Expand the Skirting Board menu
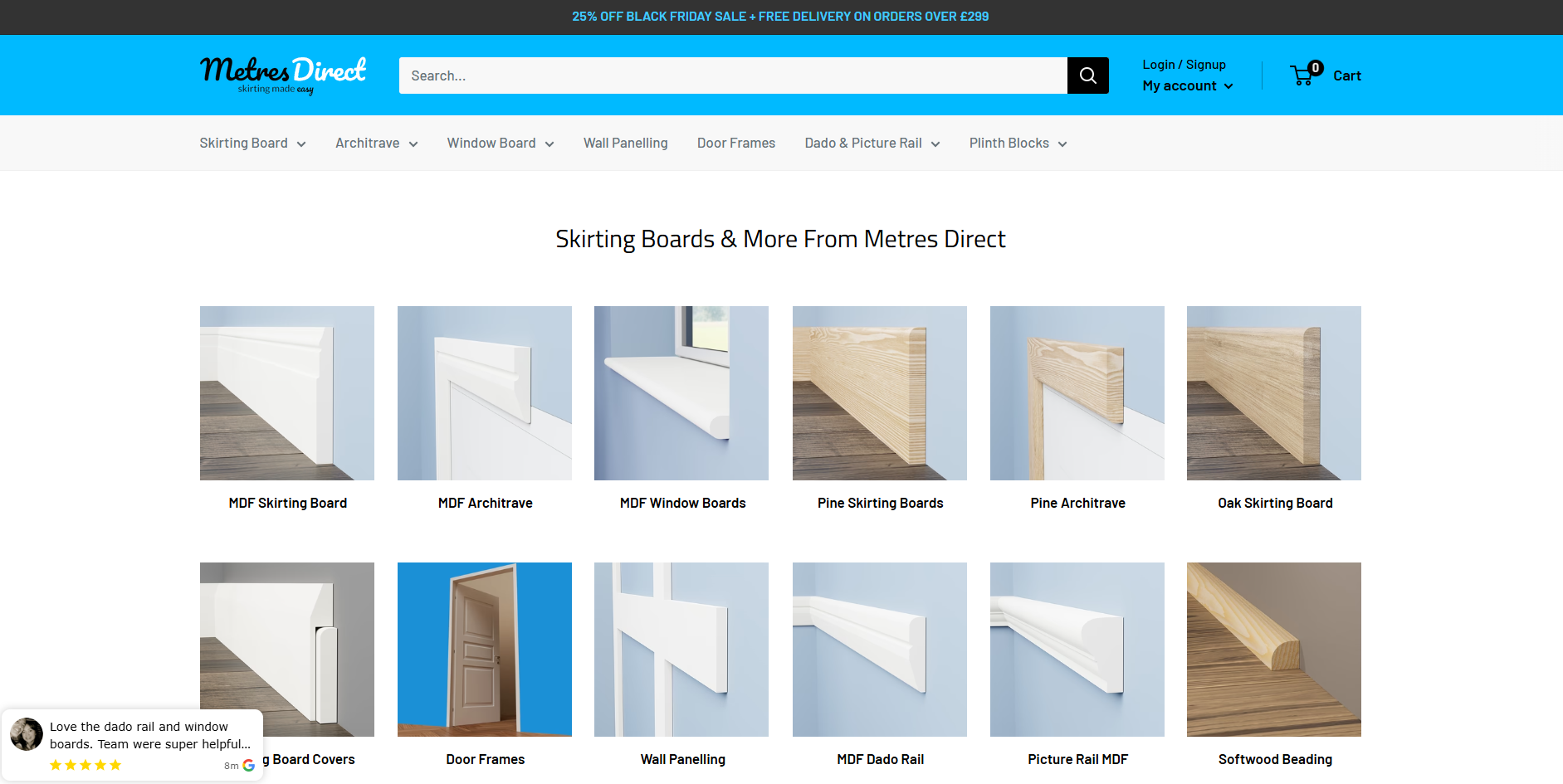Image resolution: width=1563 pixels, height=784 pixels. pos(252,144)
